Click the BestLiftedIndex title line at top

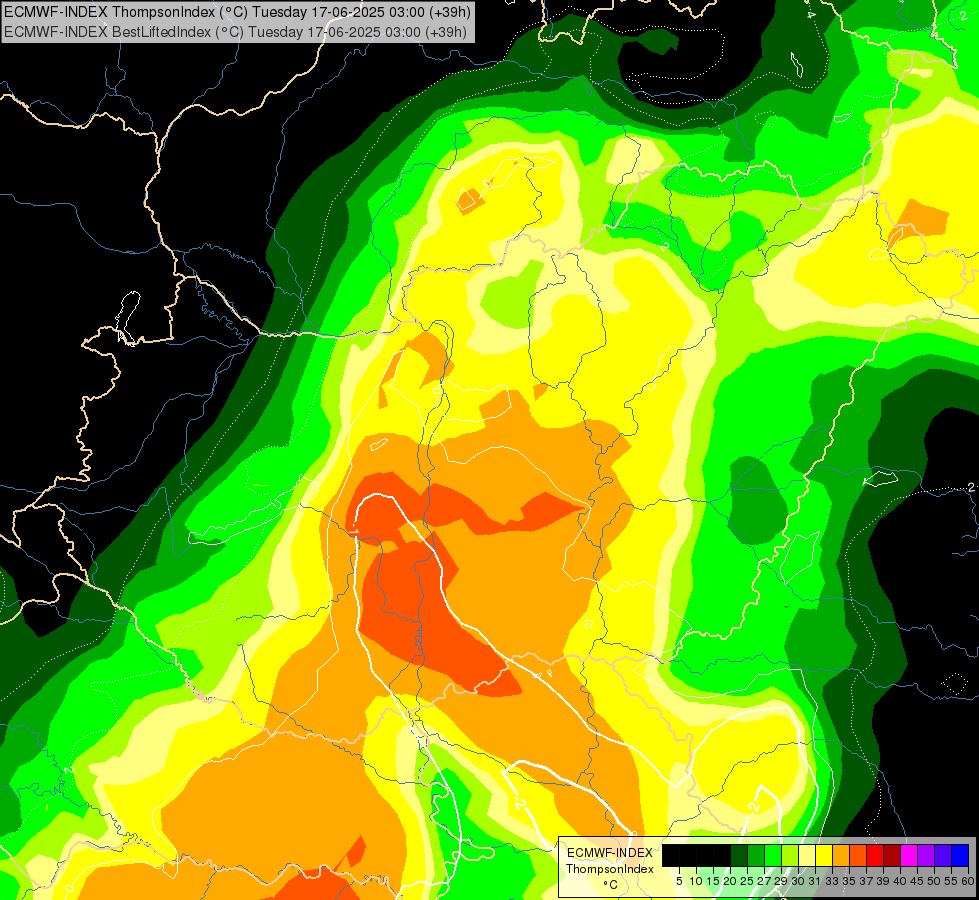click(235, 31)
